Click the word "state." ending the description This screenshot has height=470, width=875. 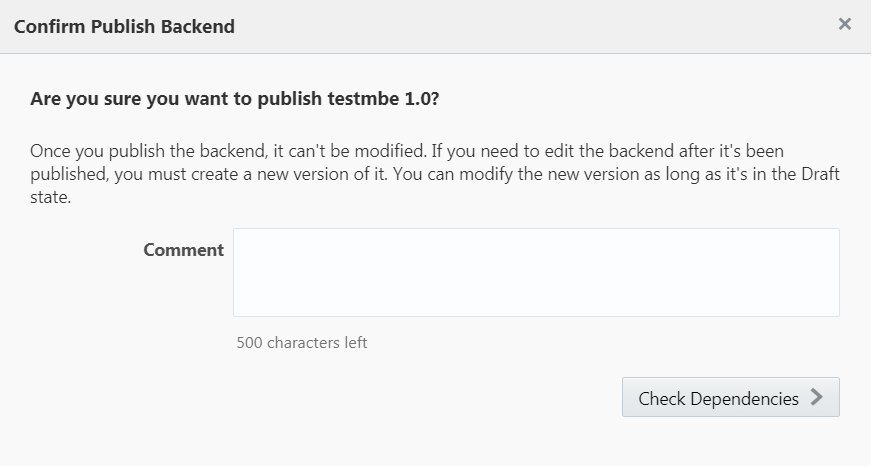[50, 197]
